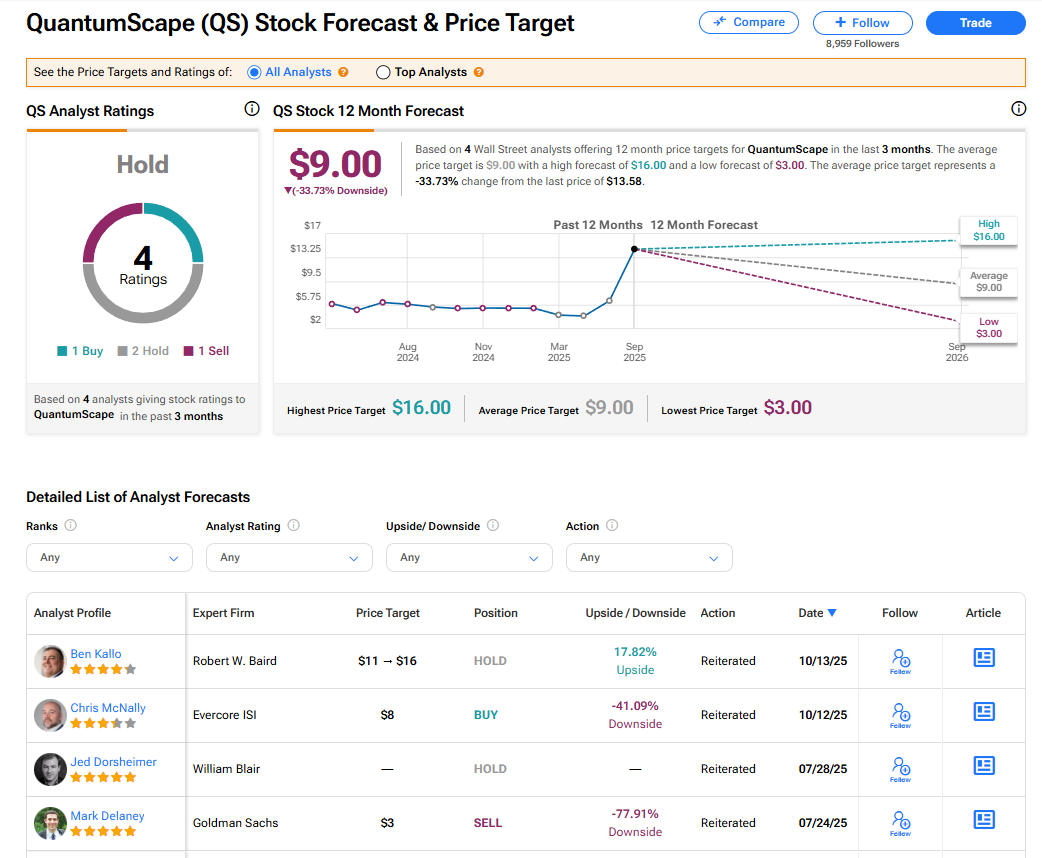Open William Blair article icon
The height and width of the screenshot is (858, 1042).
[x=984, y=766]
